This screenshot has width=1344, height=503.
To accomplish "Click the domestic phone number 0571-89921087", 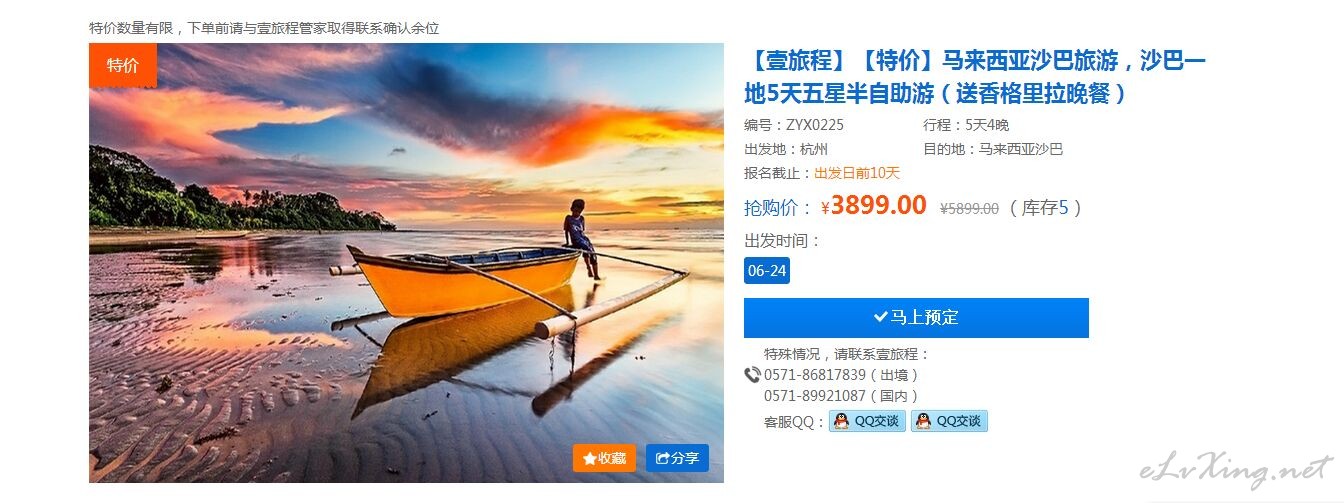I will point(815,396).
